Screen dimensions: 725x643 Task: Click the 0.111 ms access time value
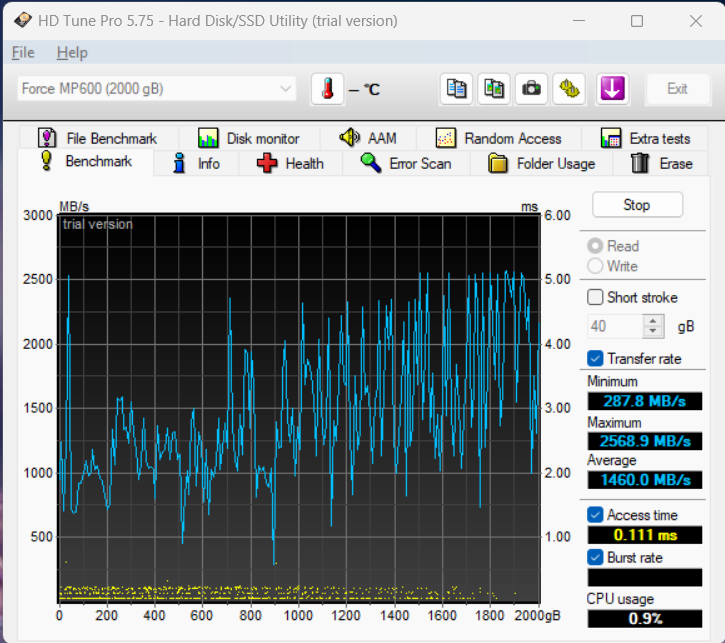(645, 535)
